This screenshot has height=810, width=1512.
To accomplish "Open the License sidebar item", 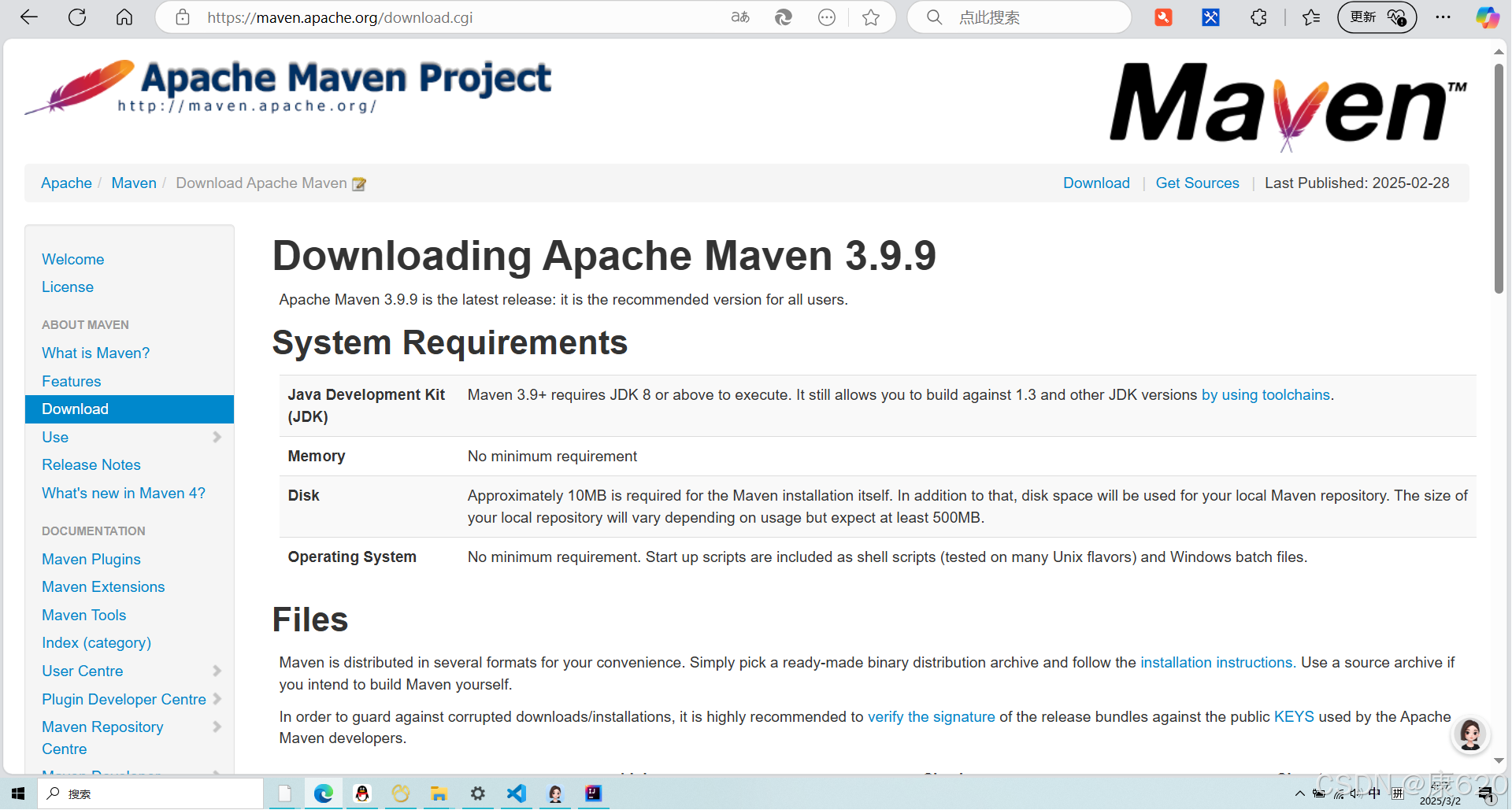I will 68,287.
